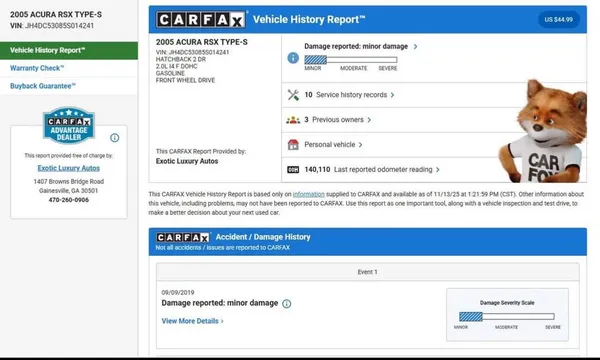Click 1407 Browns Bridge Road address
Viewport: 600px width, 360px height.
tap(68, 181)
